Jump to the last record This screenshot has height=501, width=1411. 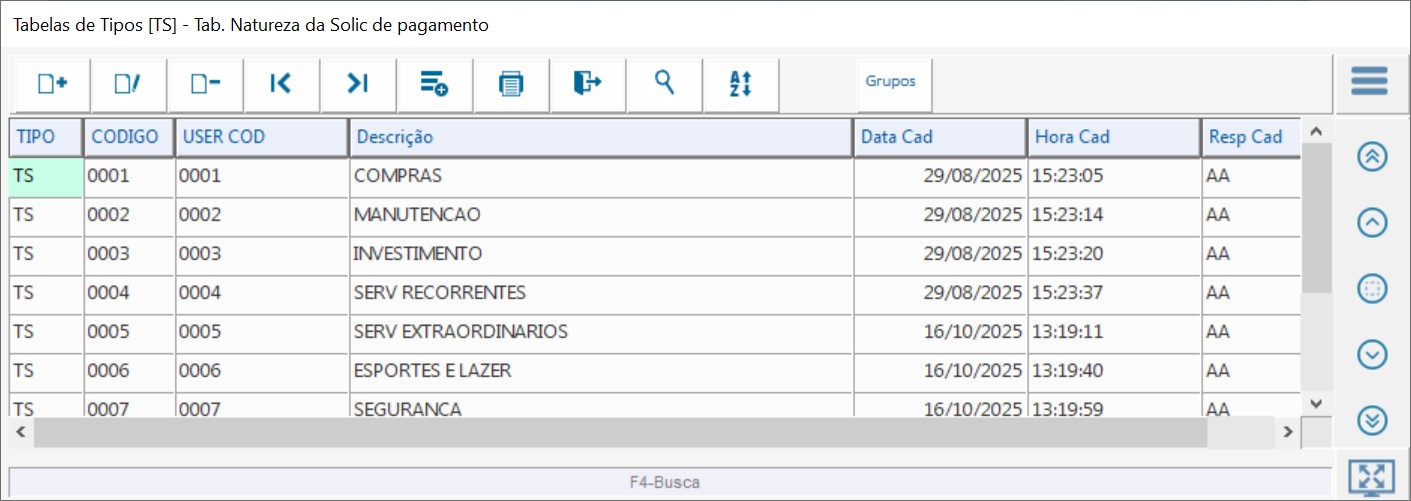pos(358,84)
